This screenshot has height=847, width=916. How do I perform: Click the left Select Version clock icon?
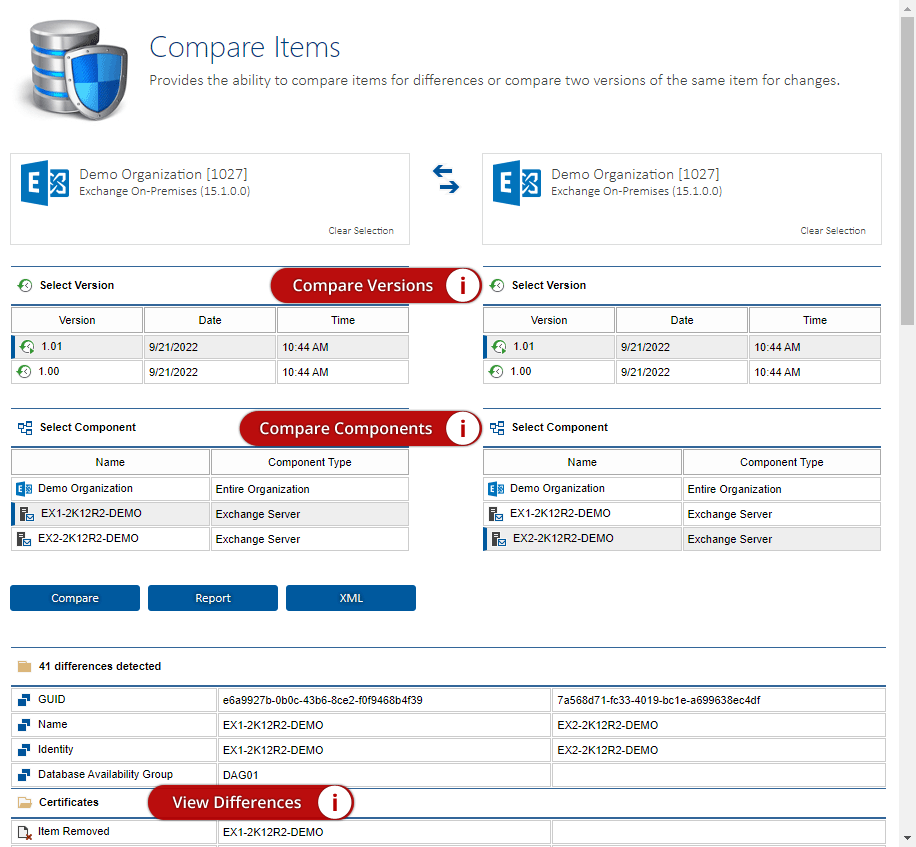point(25,286)
